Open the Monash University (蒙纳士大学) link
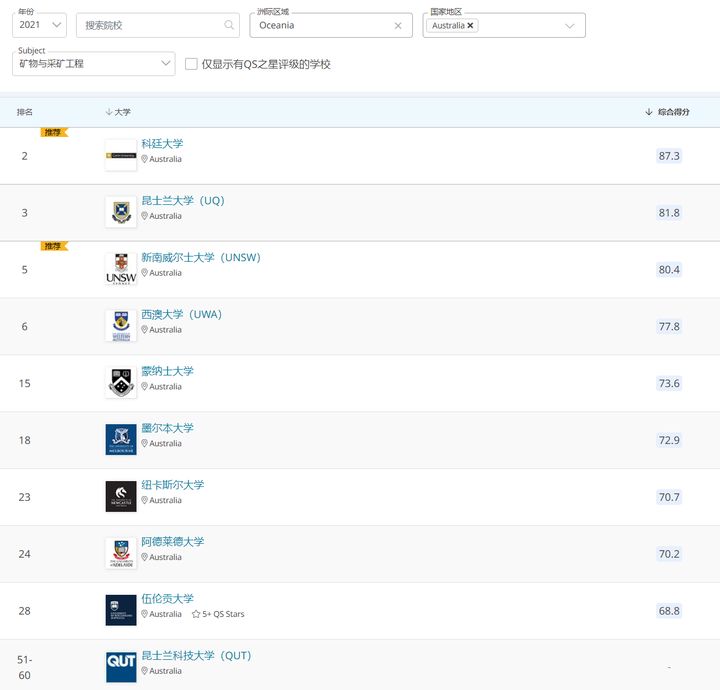720x690 pixels. tap(168, 371)
